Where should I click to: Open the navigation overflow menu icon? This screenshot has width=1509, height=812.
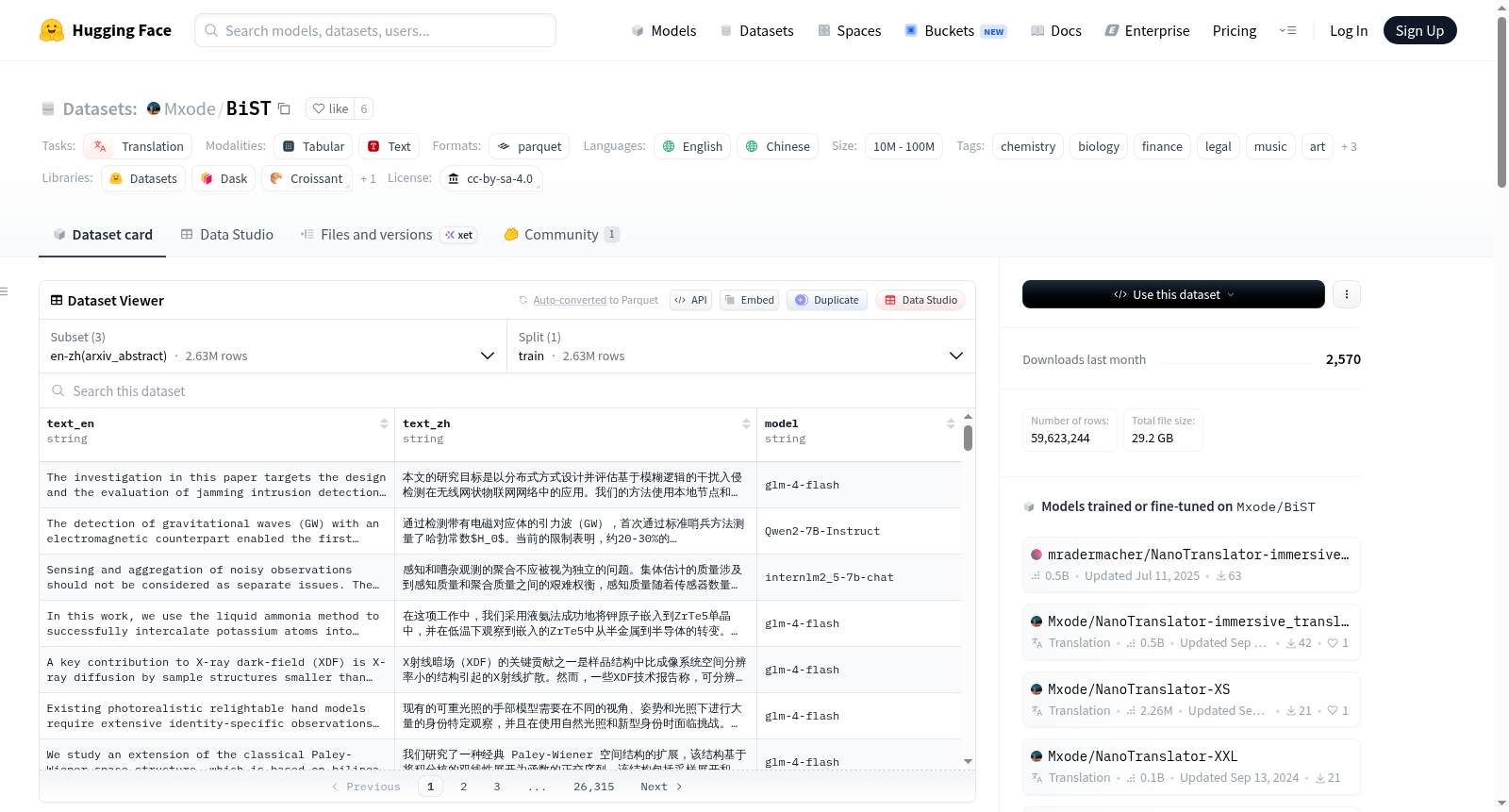(x=1287, y=30)
